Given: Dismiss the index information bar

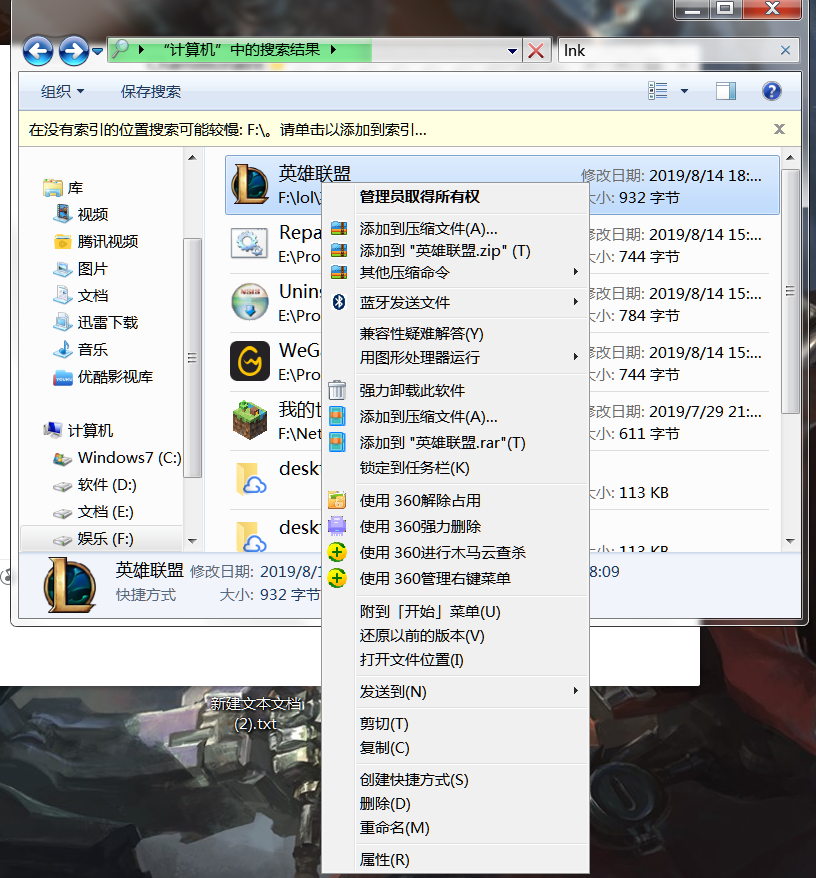Looking at the screenshot, I should pyautogui.click(x=779, y=129).
